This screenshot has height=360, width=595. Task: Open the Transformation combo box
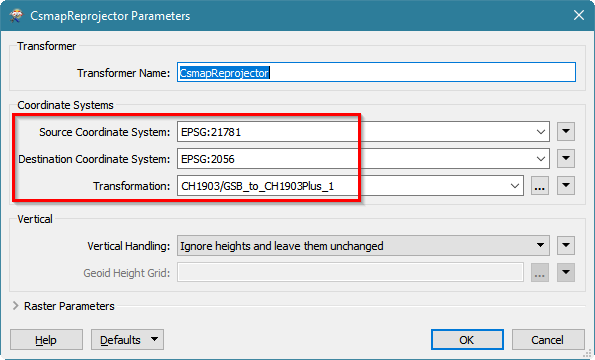point(350,186)
